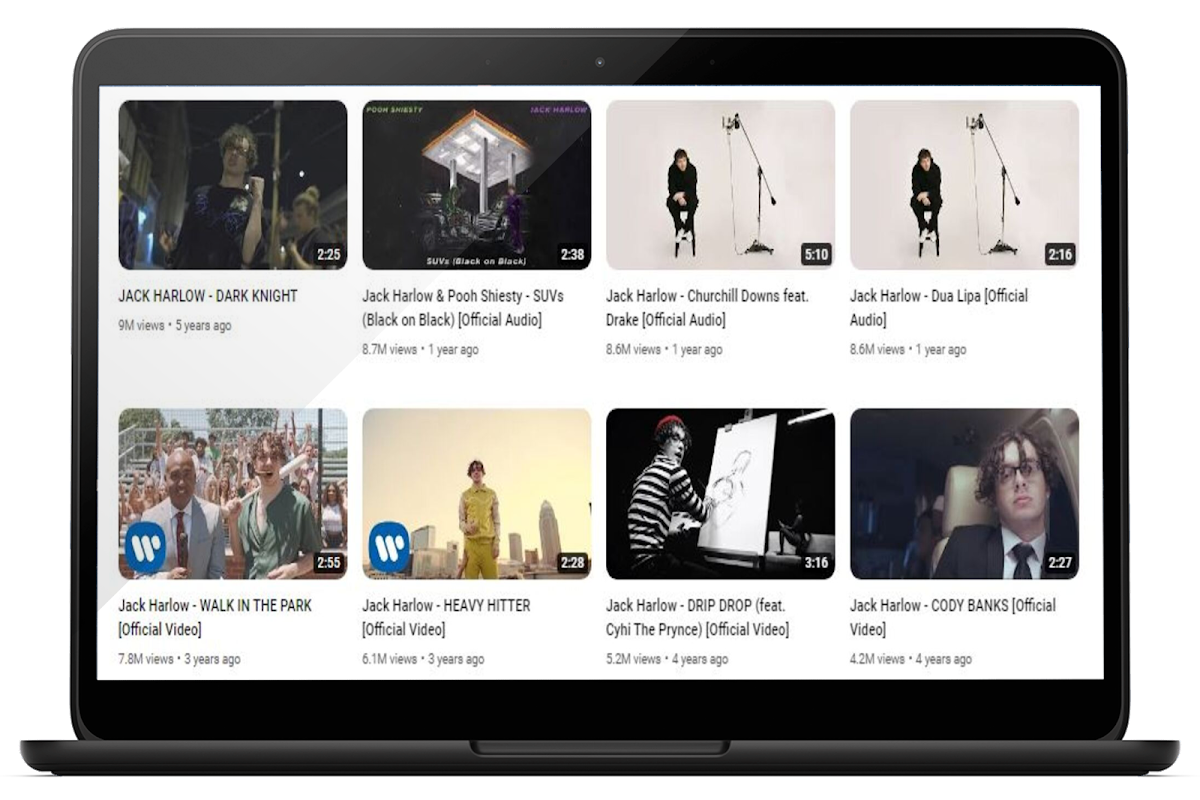
Task: Click the DRIP DROP (feat. Cyhi The Prynce) title
Action: [697, 617]
